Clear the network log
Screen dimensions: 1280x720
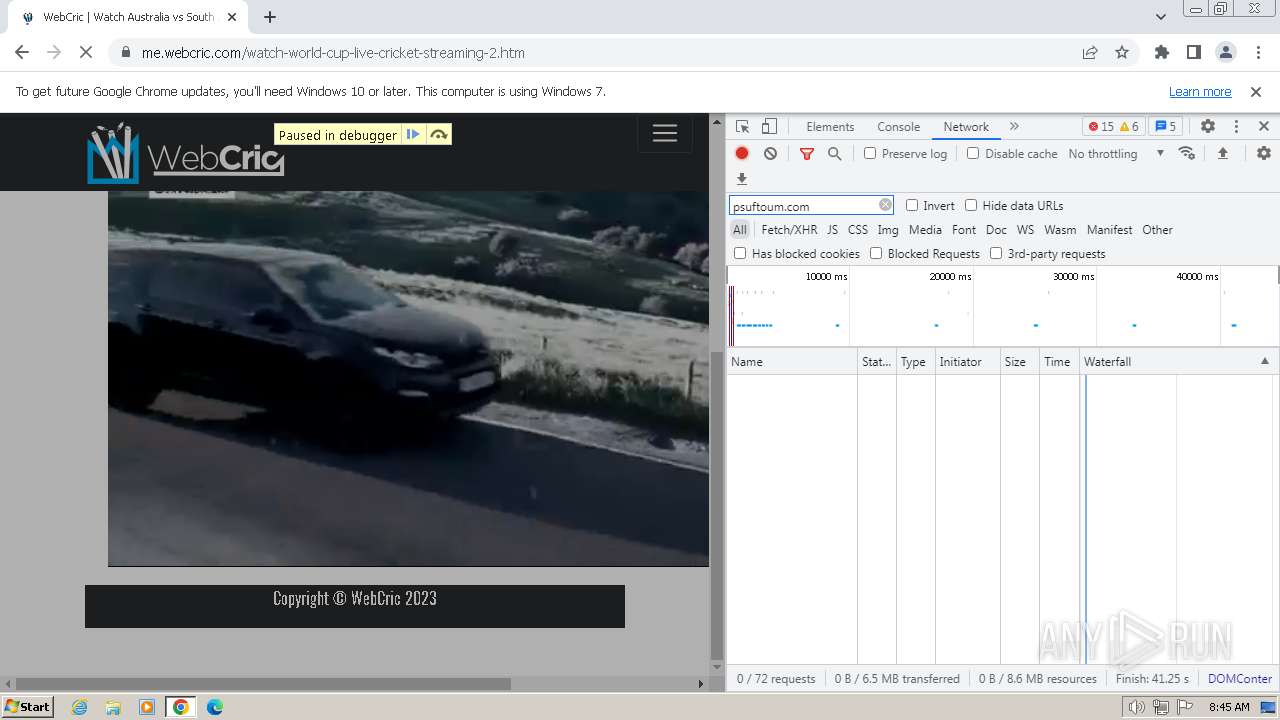[770, 153]
